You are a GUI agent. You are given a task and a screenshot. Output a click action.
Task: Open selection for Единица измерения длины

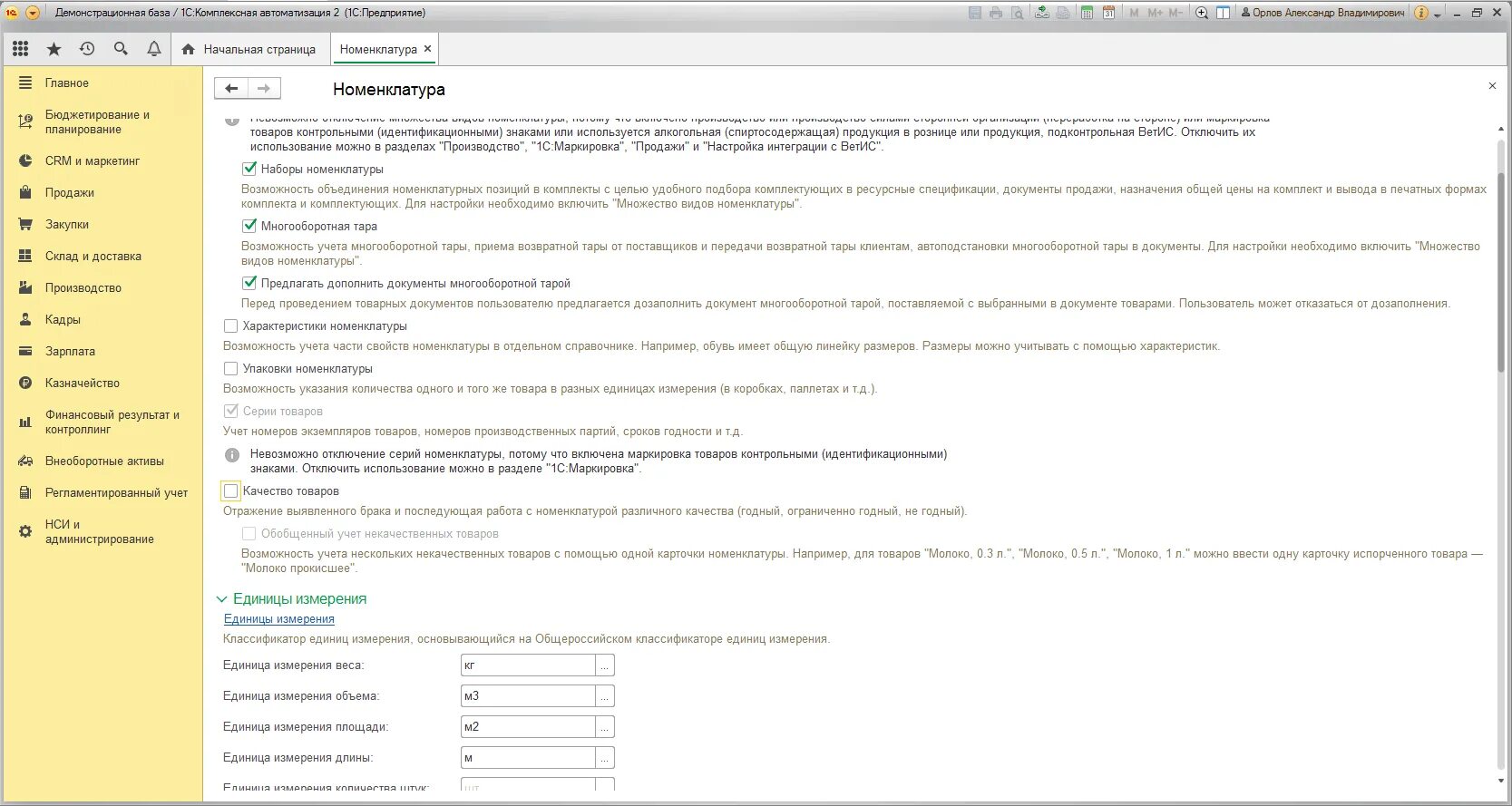605,758
